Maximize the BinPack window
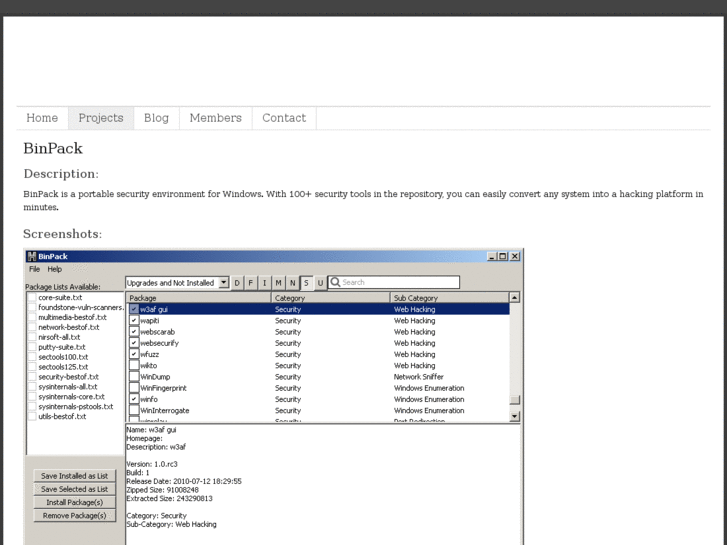 (503, 256)
